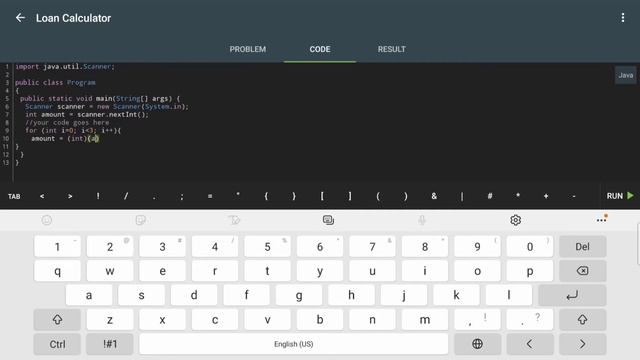Insert plus sign from symbol bar
This screenshot has width=640, height=360.
546,196
